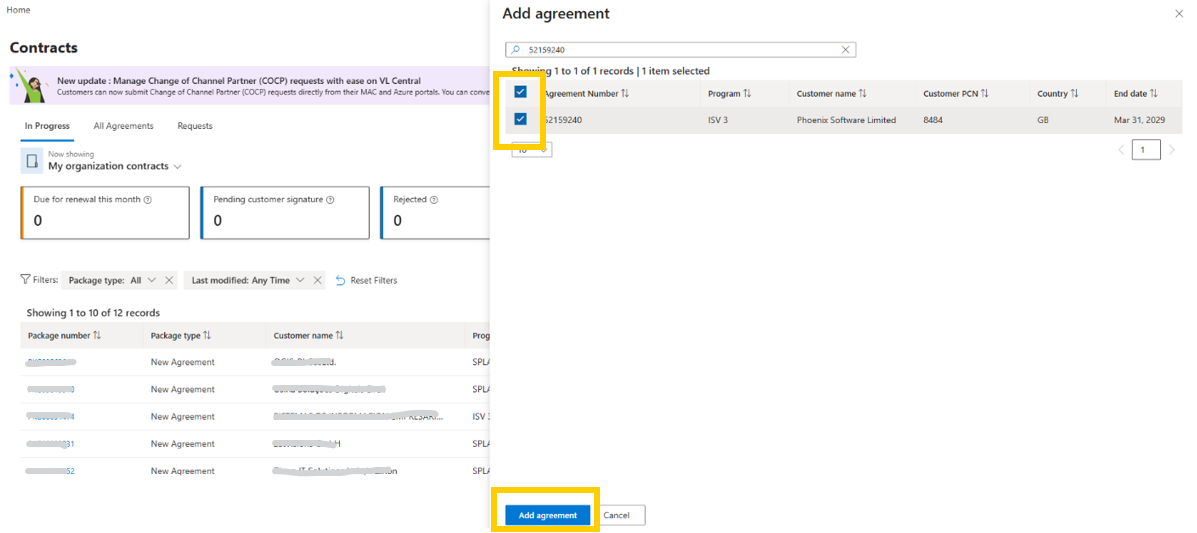Click the New update COCP announcement banner
1197x533 pixels.
(249, 86)
